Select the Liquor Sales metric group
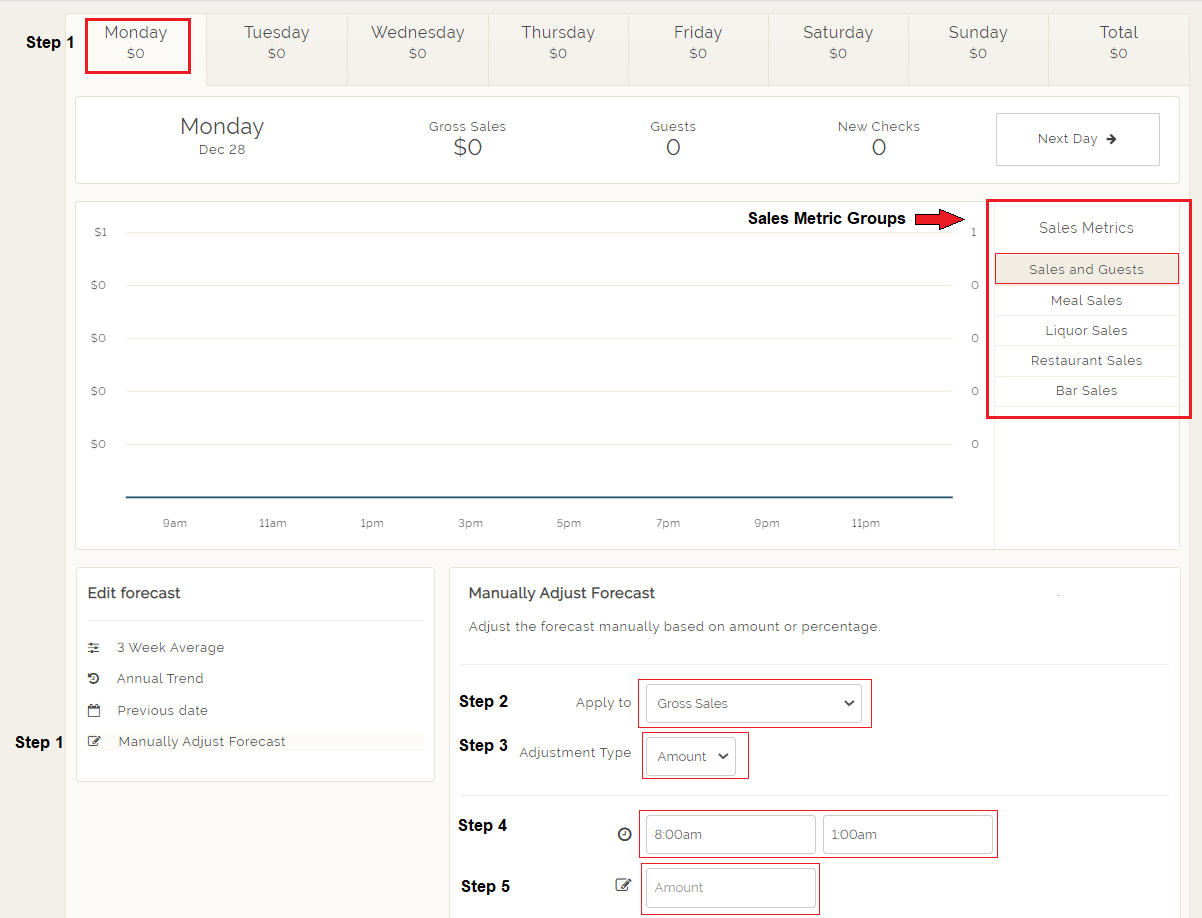The height and width of the screenshot is (918, 1202). pos(1086,330)
